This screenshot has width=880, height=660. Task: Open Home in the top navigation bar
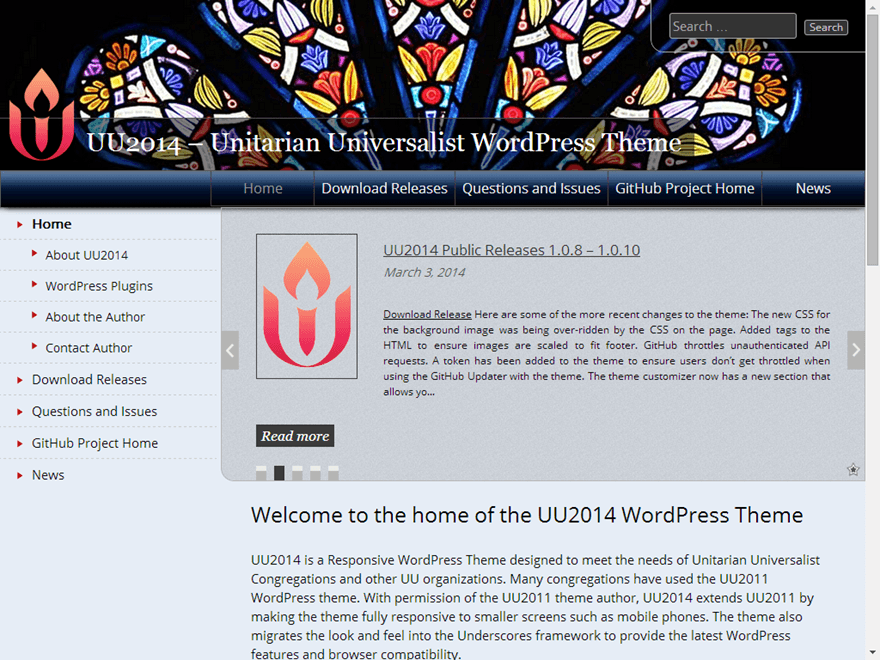coord(263,189)
